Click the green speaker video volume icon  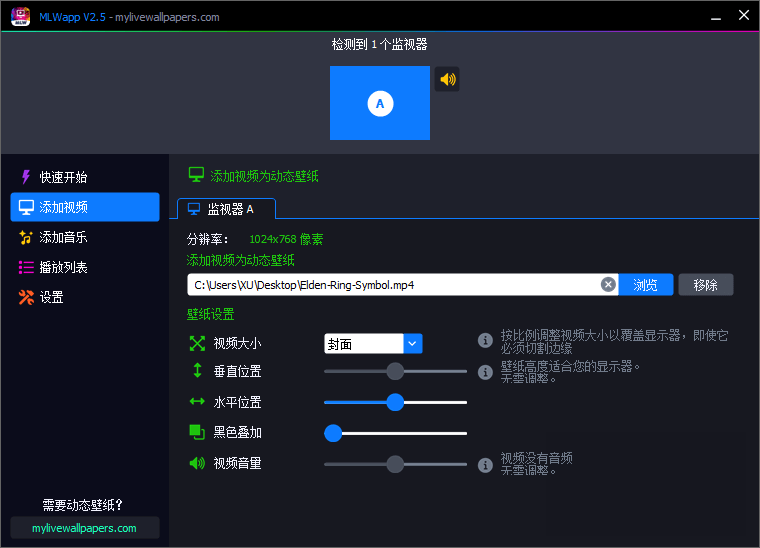(197, 463)
